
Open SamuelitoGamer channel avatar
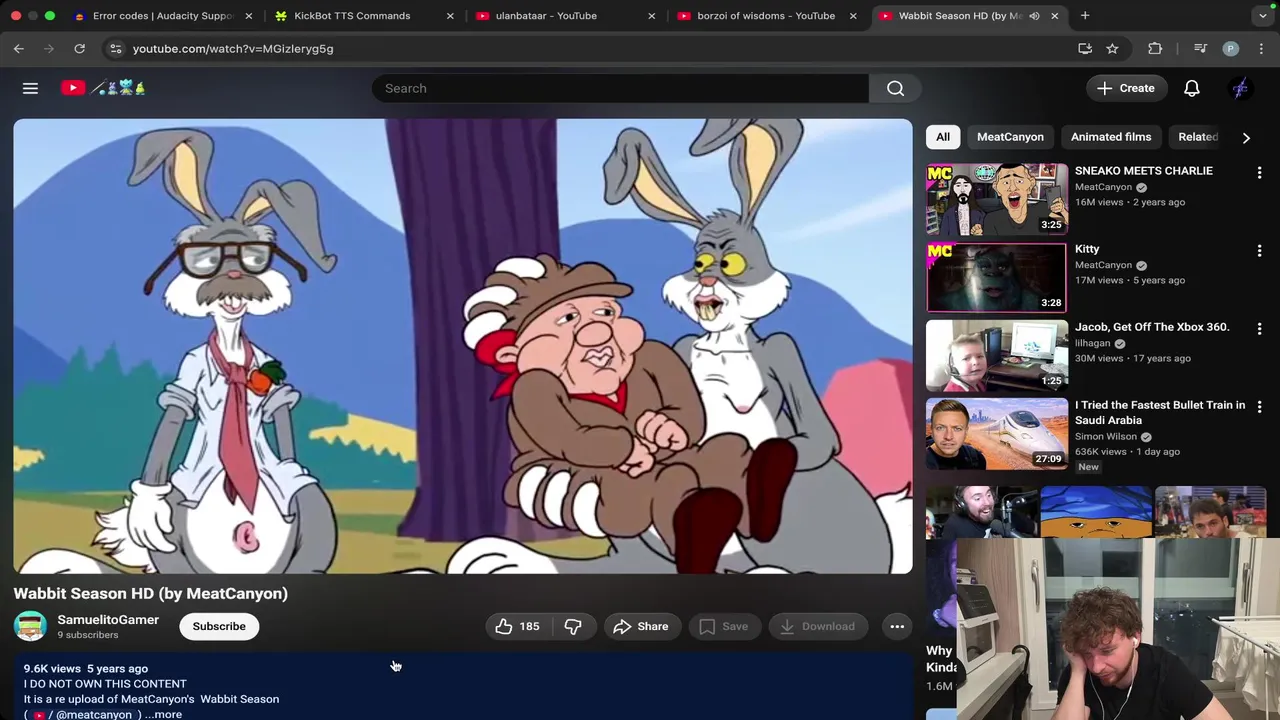pyautogui.click(x=30, y=626)
